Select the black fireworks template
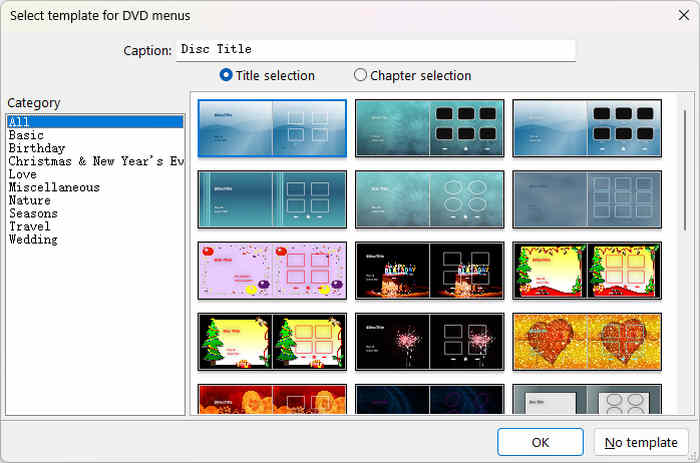This screenshot has width=700, height=463. click(429, 342)
